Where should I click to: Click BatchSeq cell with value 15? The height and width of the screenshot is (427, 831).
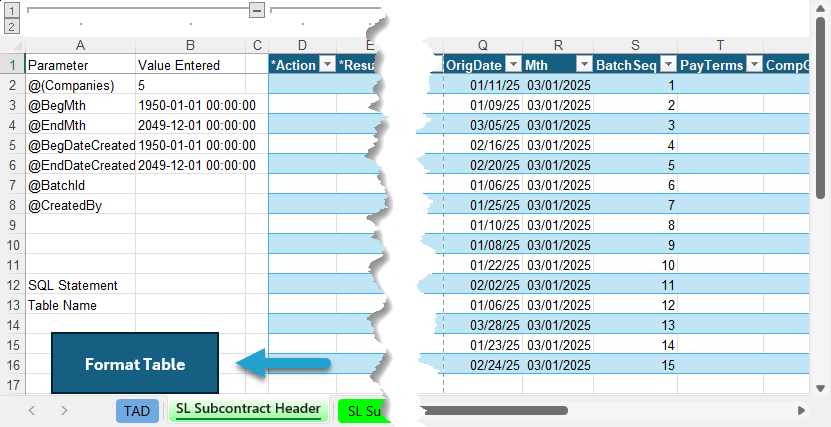click(x=635, y=365)
